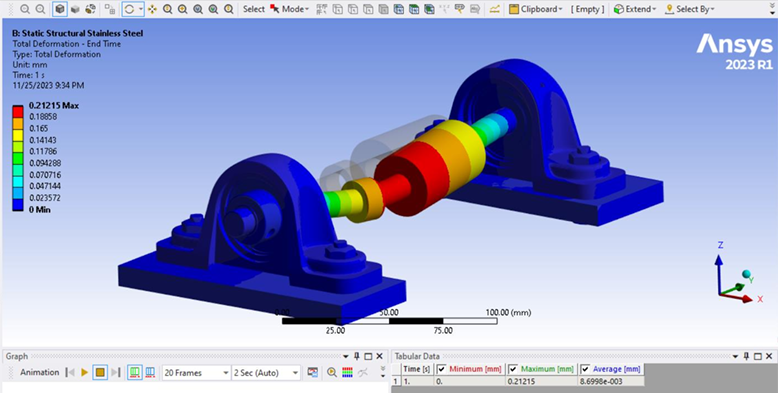Click the Clipboard icon in the toolbar
This screenshot has width=778, height=395.
pos(514,9)
